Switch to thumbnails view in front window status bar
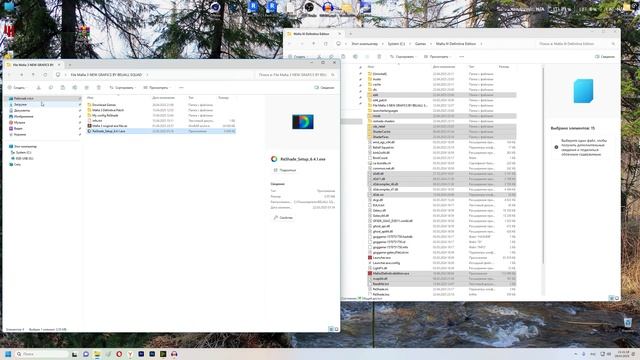640x360 pixels. [336, 329]
